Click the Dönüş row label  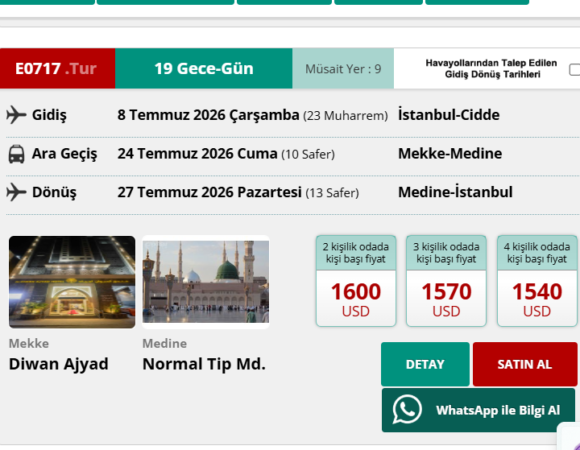[54, 192]
